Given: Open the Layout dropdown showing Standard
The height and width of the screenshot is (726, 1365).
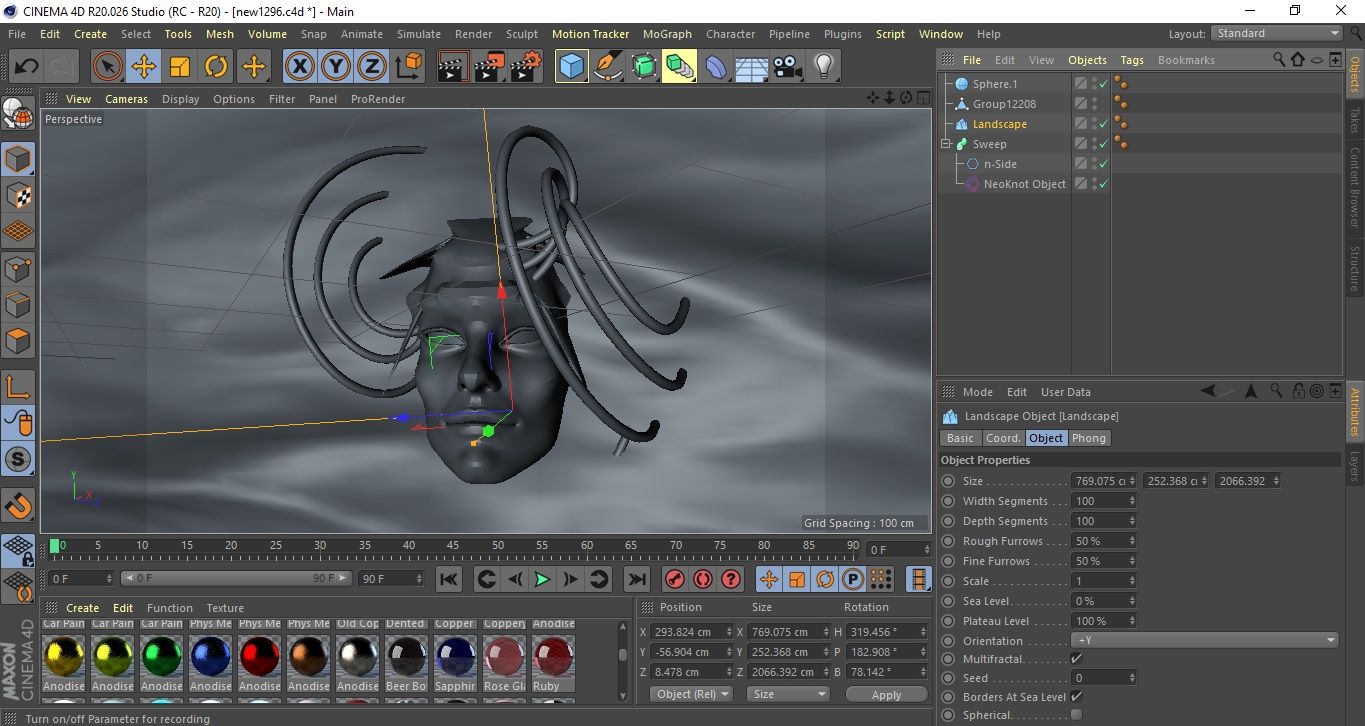Looking at the screenshot, I should [1277, 33].
